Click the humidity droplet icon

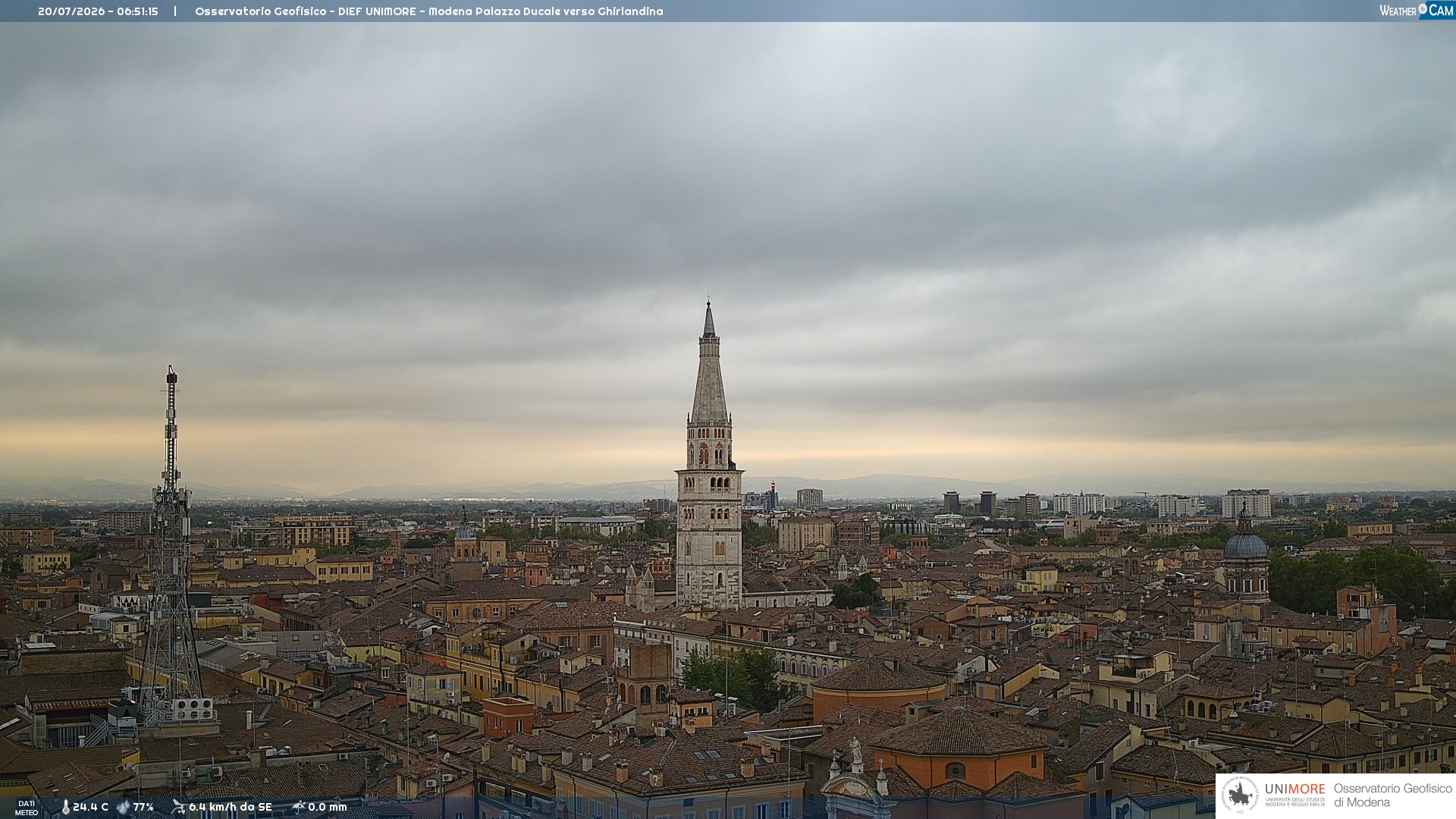pyautogui.click(x=123, y=807)
